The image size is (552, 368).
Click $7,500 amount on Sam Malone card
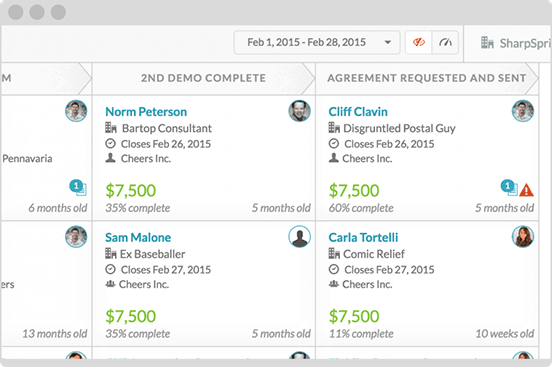(131, 316)
